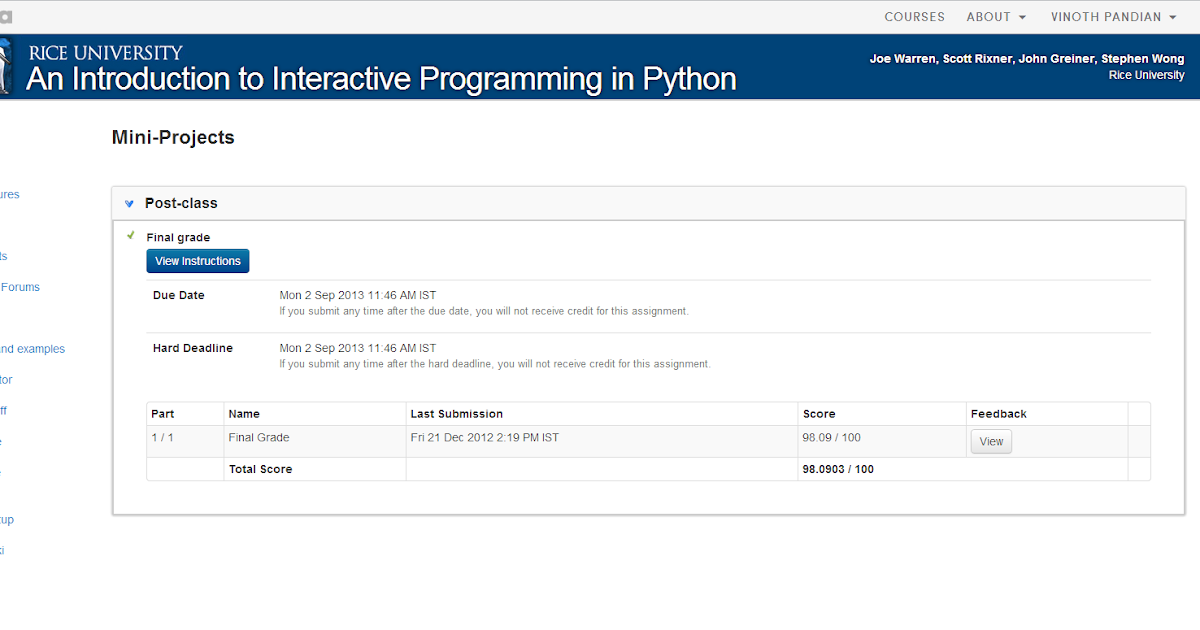The height and width of the screenshot is (630, 1200).
Task: Click the Last Submission column header
Action: (x=457, y=414)
